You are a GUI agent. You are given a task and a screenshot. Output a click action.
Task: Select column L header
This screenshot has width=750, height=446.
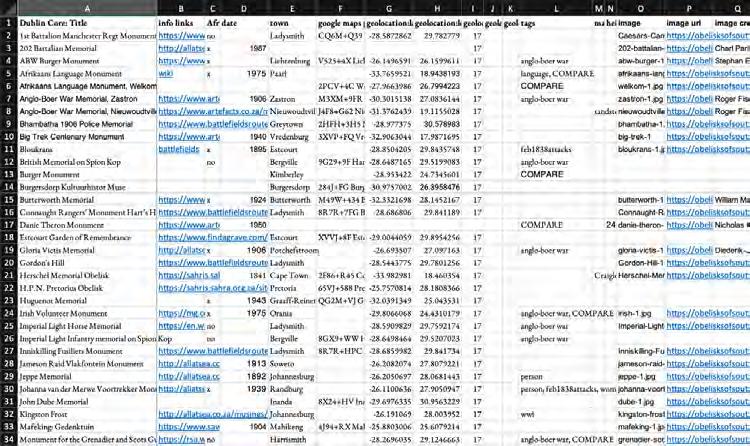[556, 8]
